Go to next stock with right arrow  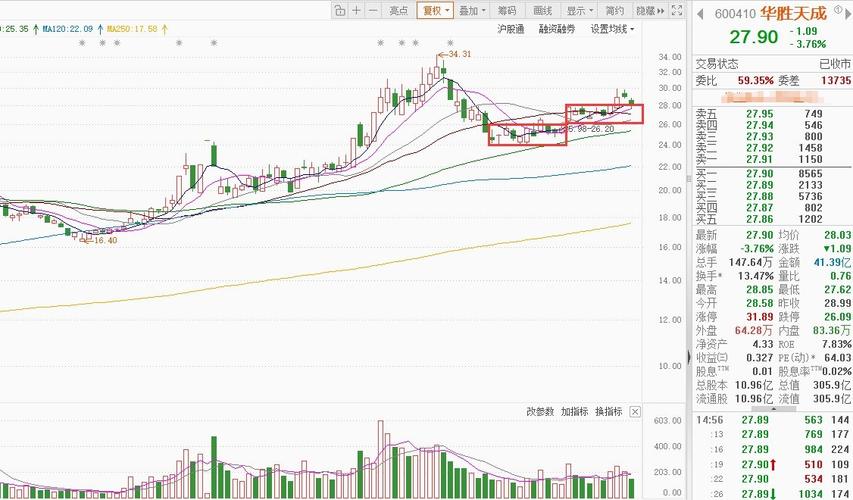(846, 14)
